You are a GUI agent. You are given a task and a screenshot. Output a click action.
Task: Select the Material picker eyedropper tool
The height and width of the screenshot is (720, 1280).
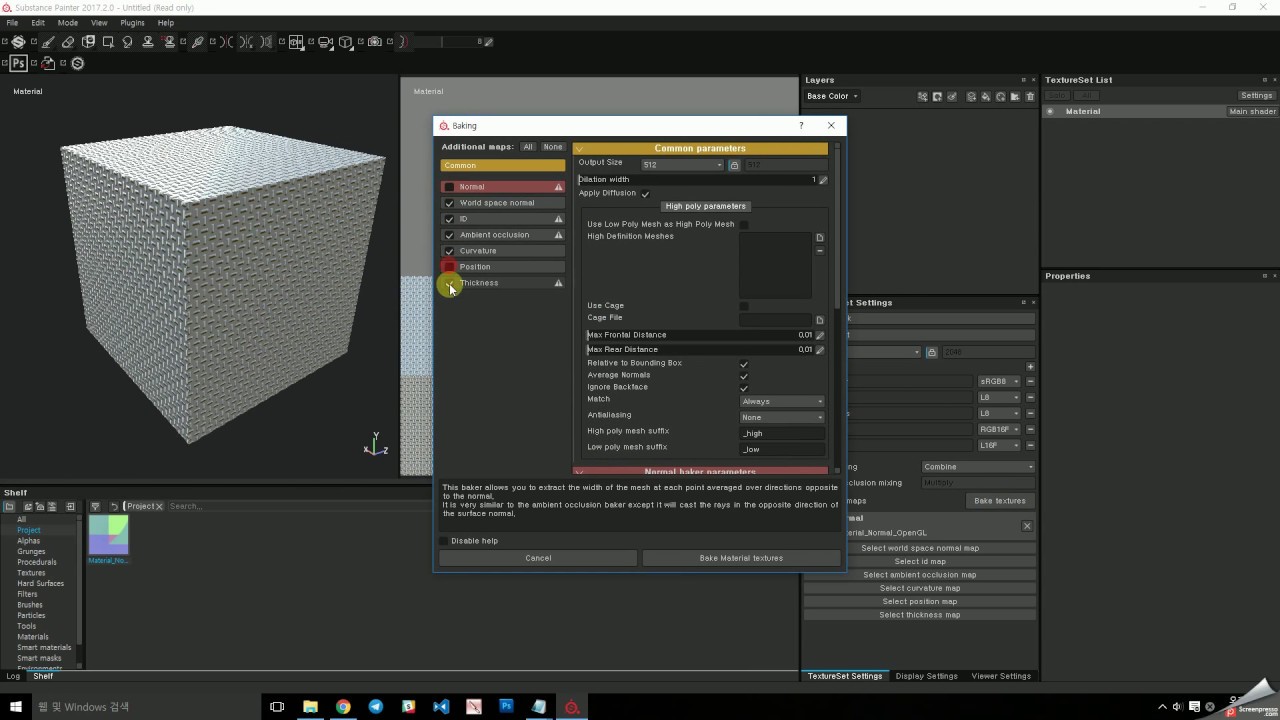point(198,42)
